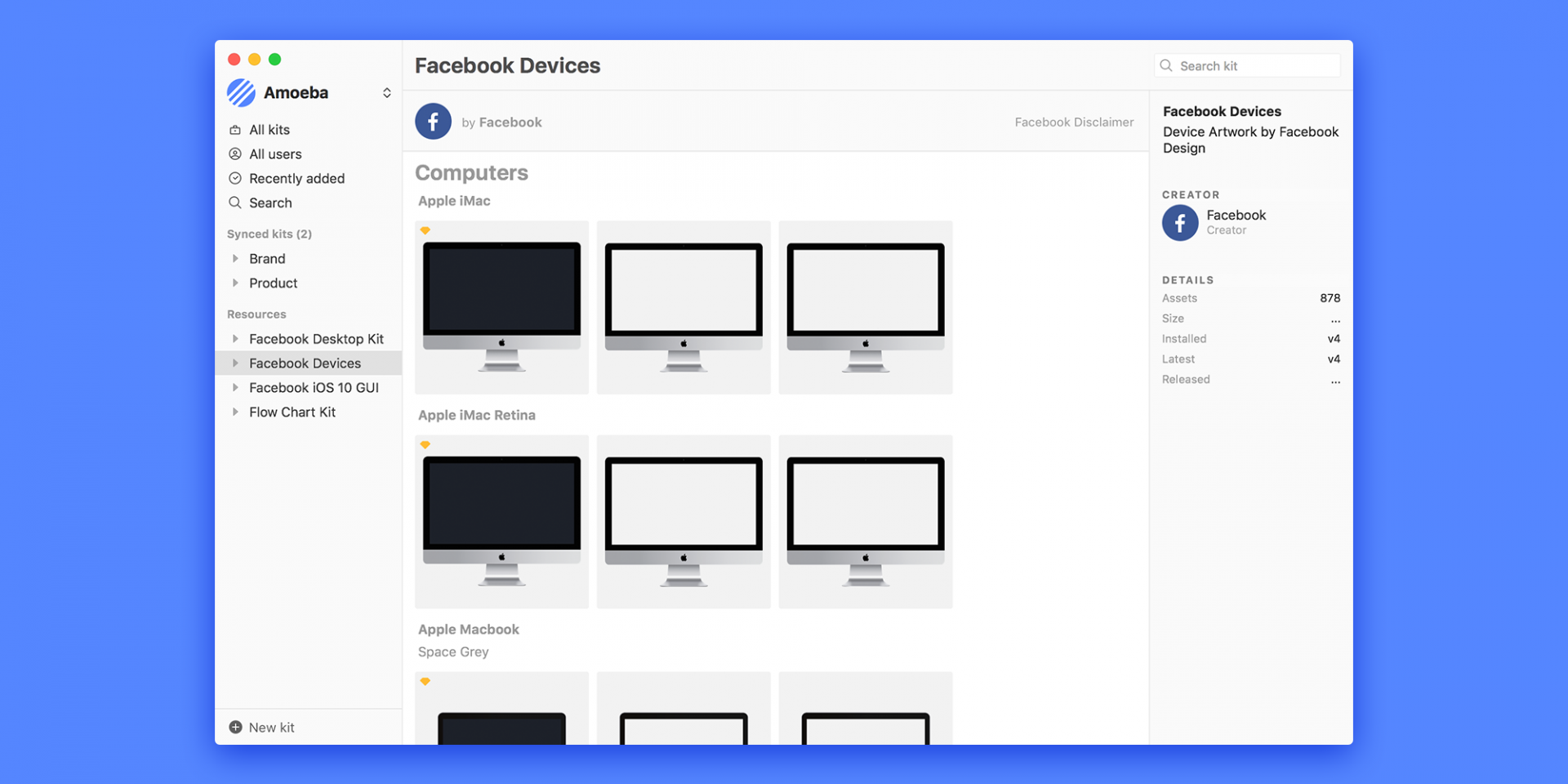Click the green fullscreen window button

point(275,59)
